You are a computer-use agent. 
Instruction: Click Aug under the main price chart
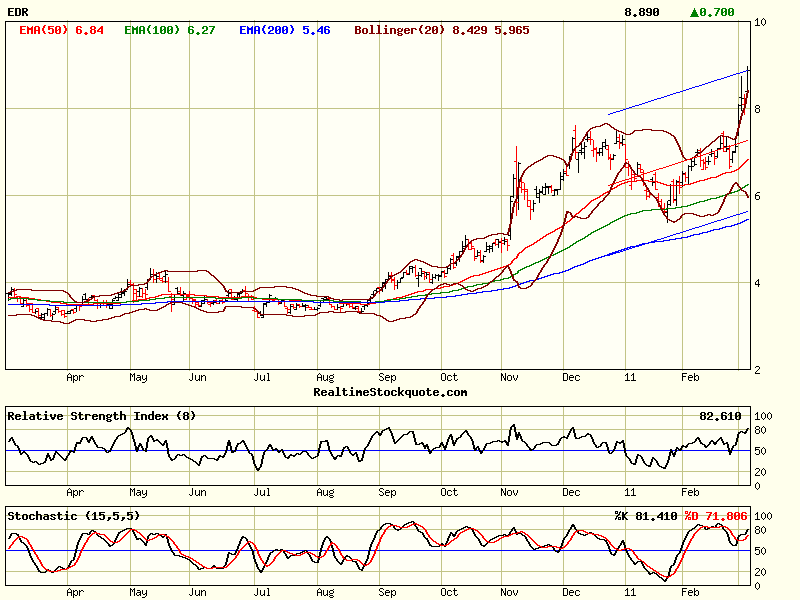pyautogui.click(x=325, y=378)
